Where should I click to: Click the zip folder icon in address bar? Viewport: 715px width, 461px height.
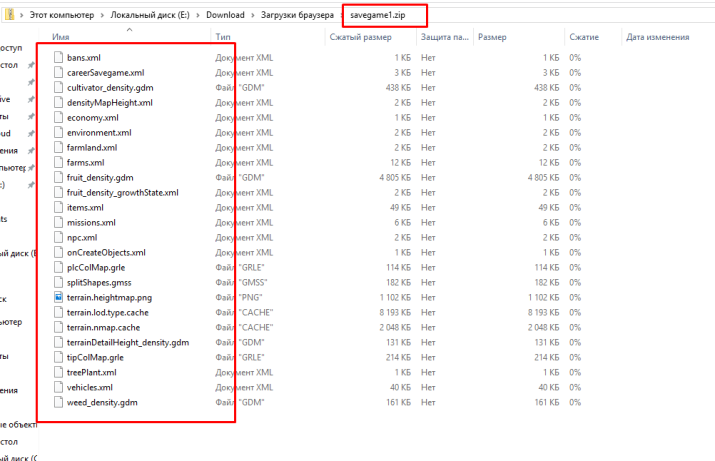coord(10,15)
